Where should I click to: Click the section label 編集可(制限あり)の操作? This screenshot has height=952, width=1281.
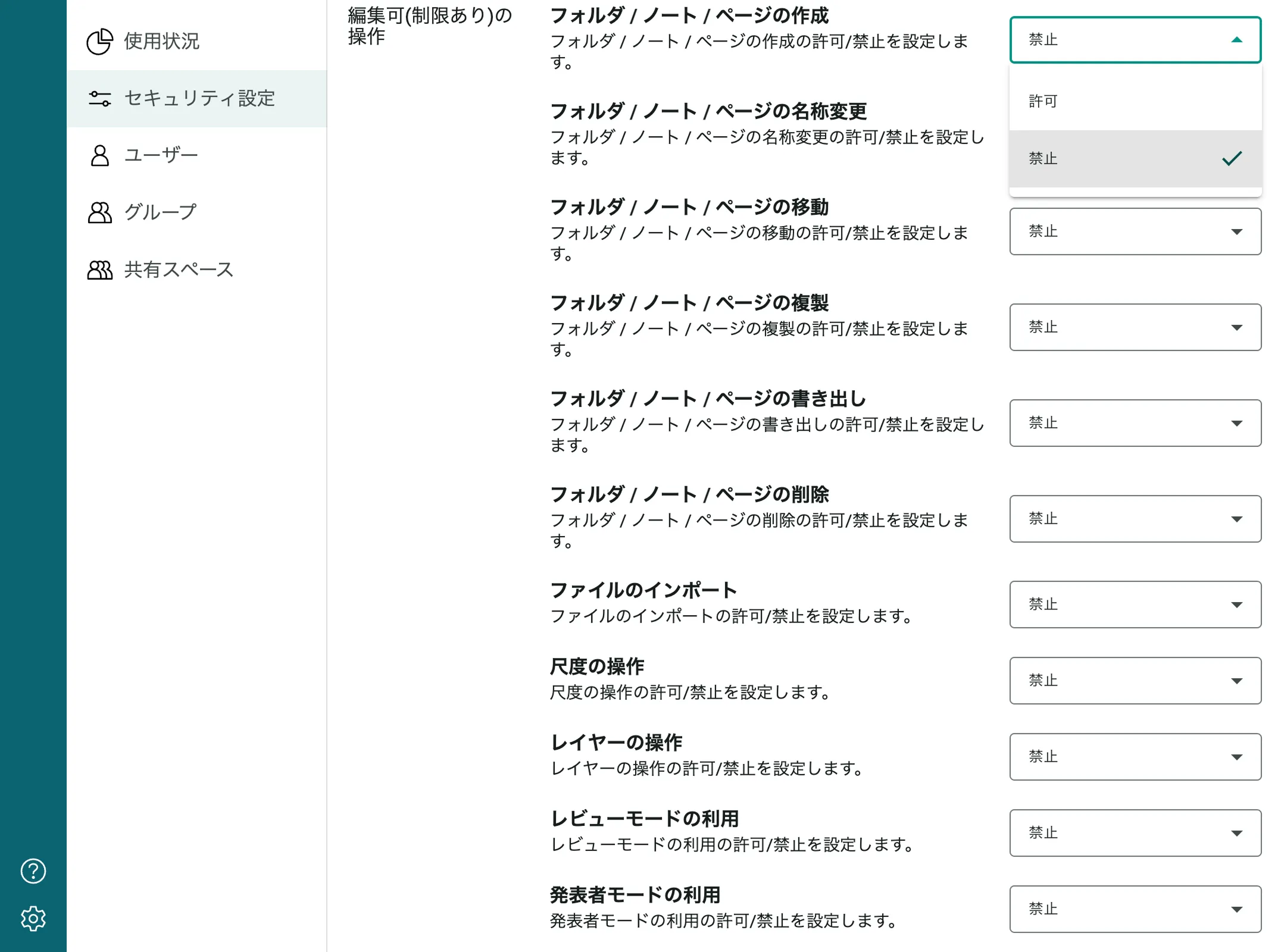click(x=430, y=26)
